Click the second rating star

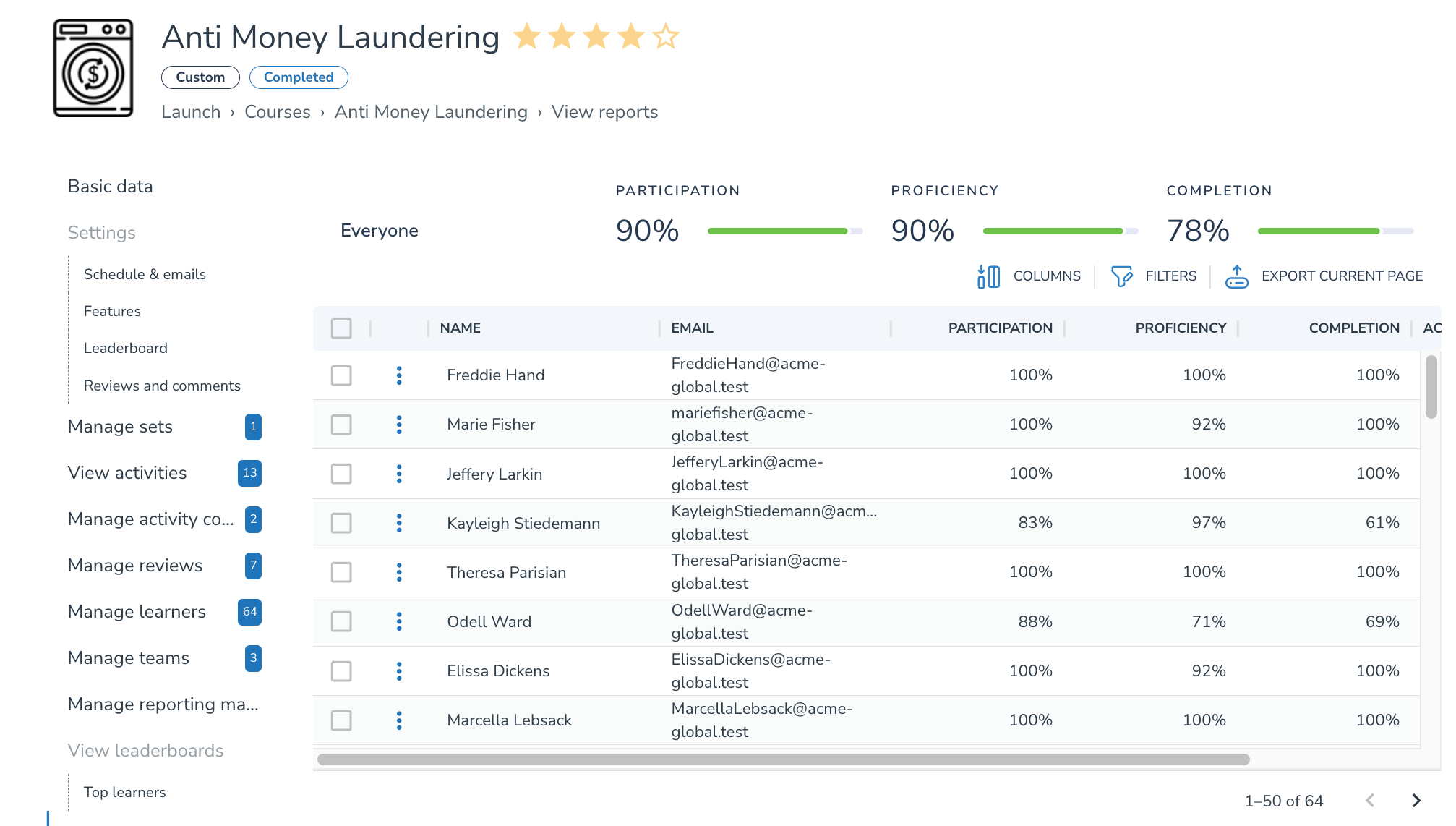coord(562,36)
